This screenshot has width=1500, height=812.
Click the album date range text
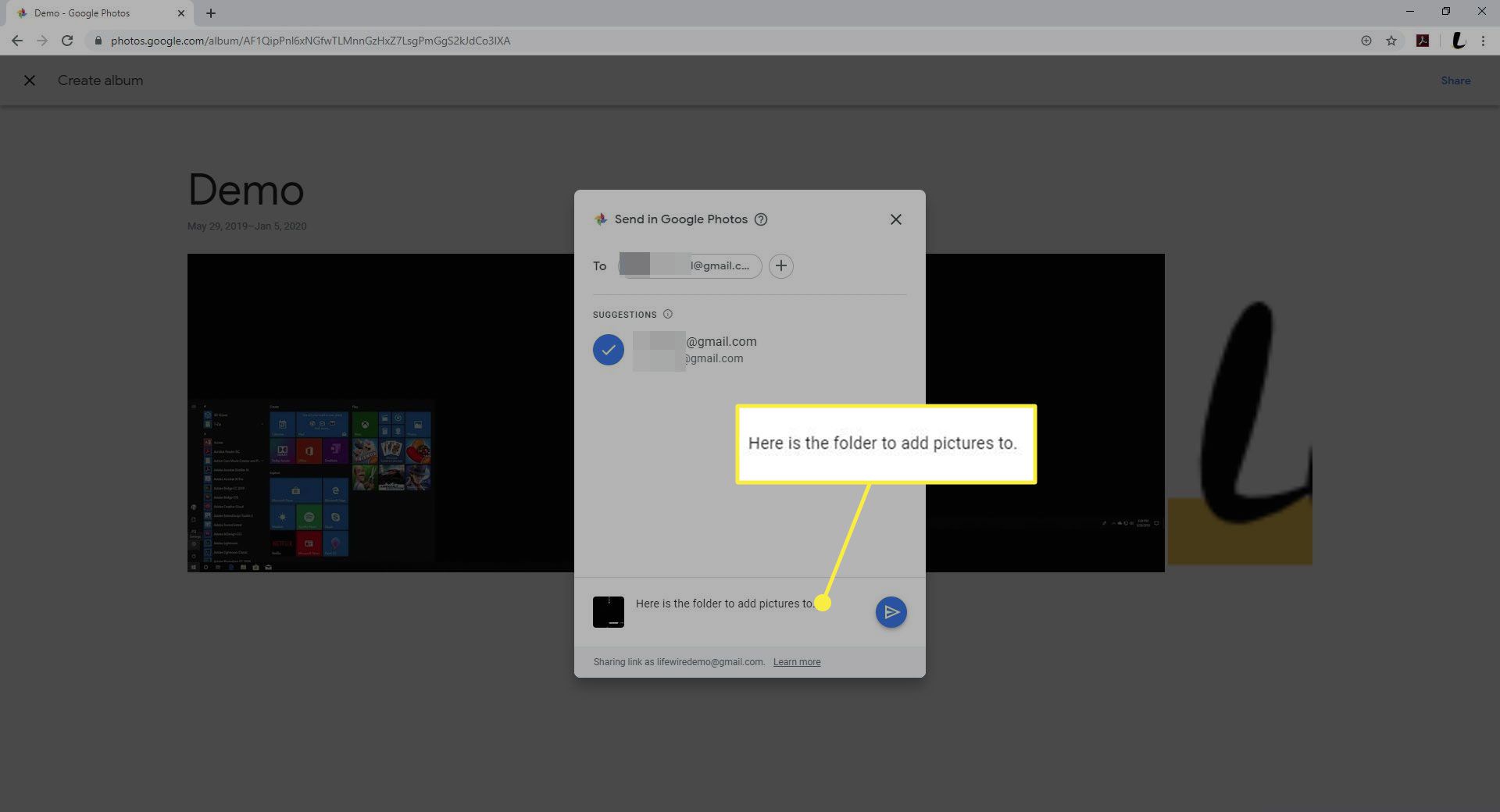tap(247, 226)
